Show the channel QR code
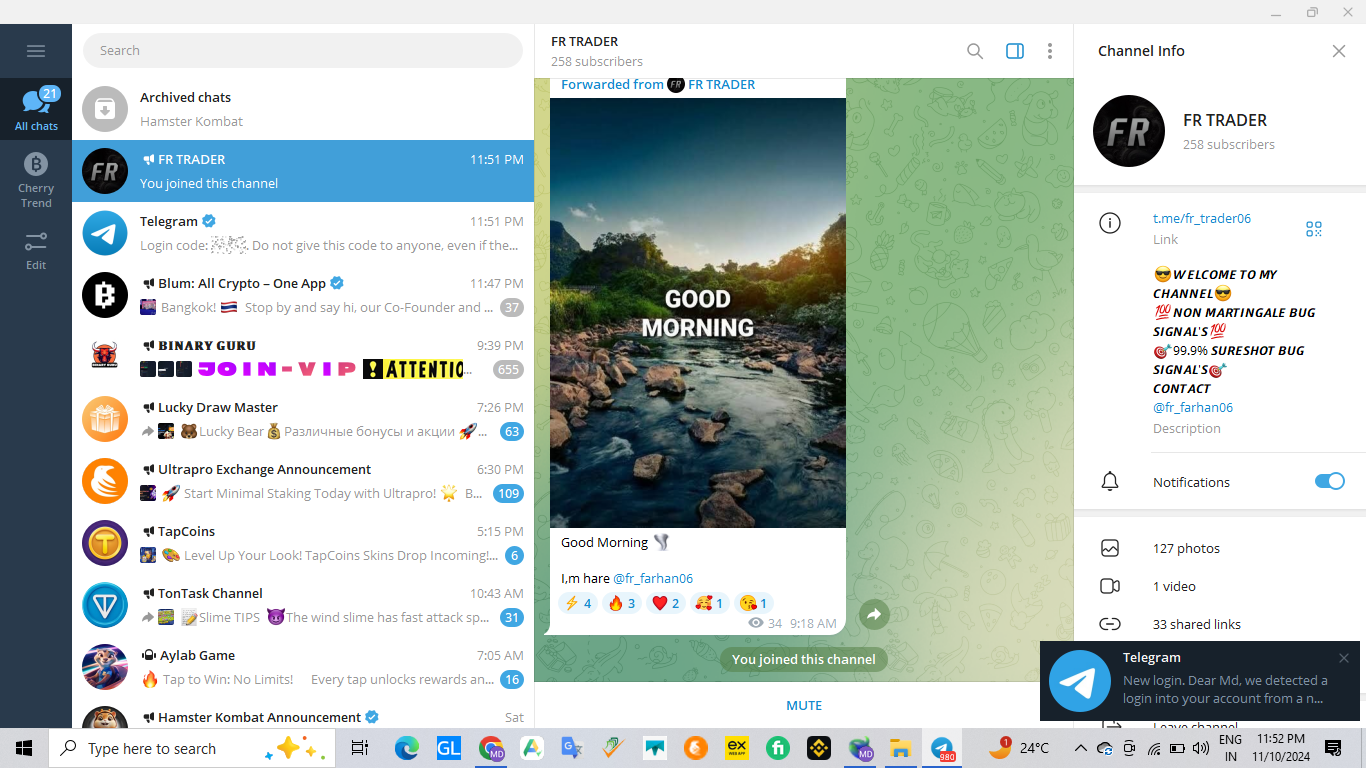The image size is (1366, 768). (1314, 229)
